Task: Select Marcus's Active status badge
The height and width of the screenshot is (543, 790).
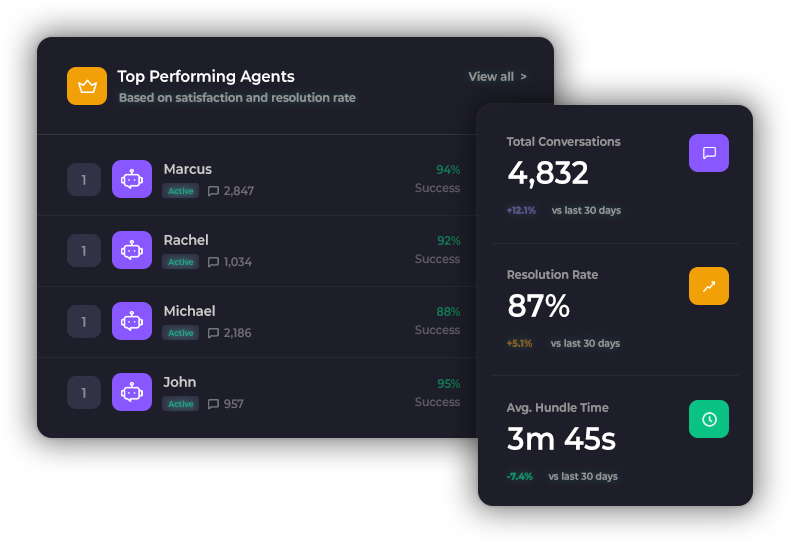Action: pyautogui.click(x=181, y=191)
